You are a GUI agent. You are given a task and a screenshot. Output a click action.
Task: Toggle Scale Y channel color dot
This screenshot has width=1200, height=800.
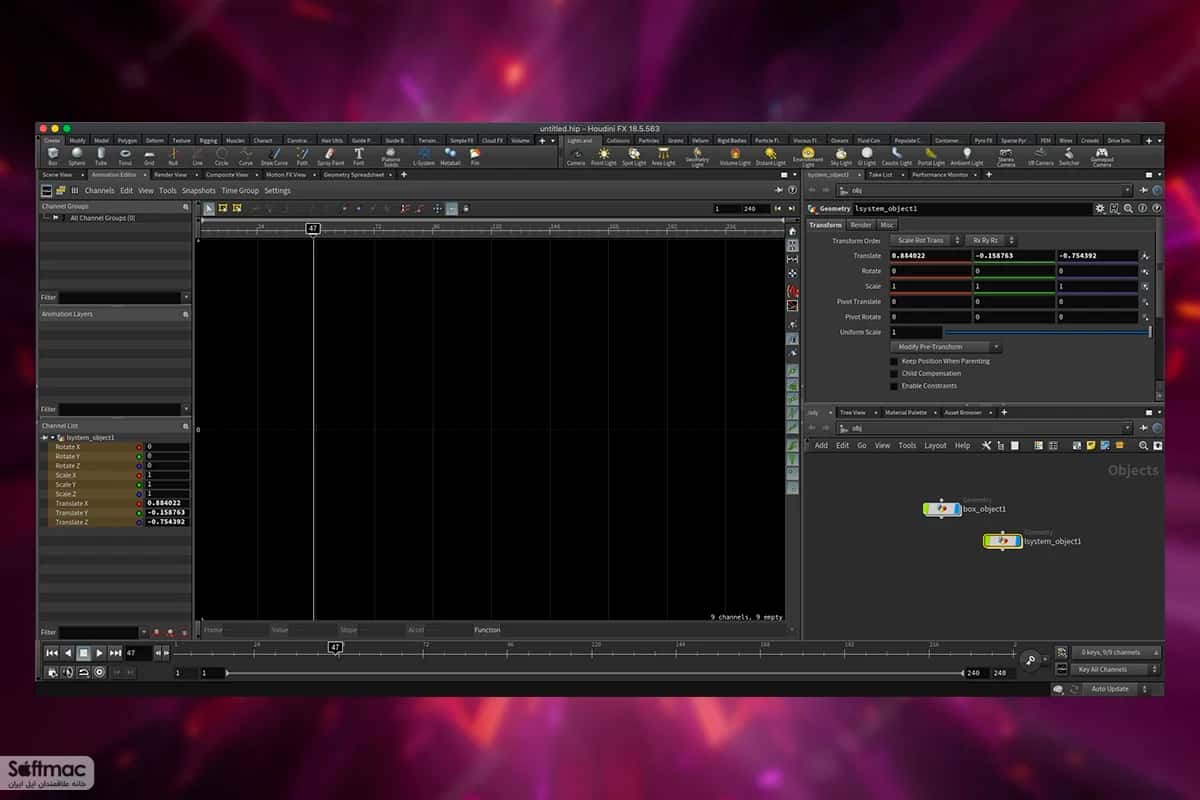[138, 485]
